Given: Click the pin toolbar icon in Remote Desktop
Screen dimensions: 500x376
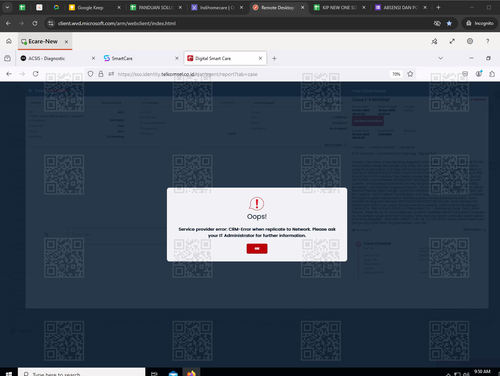Looking at the screenshot, I should pos(434,41).
